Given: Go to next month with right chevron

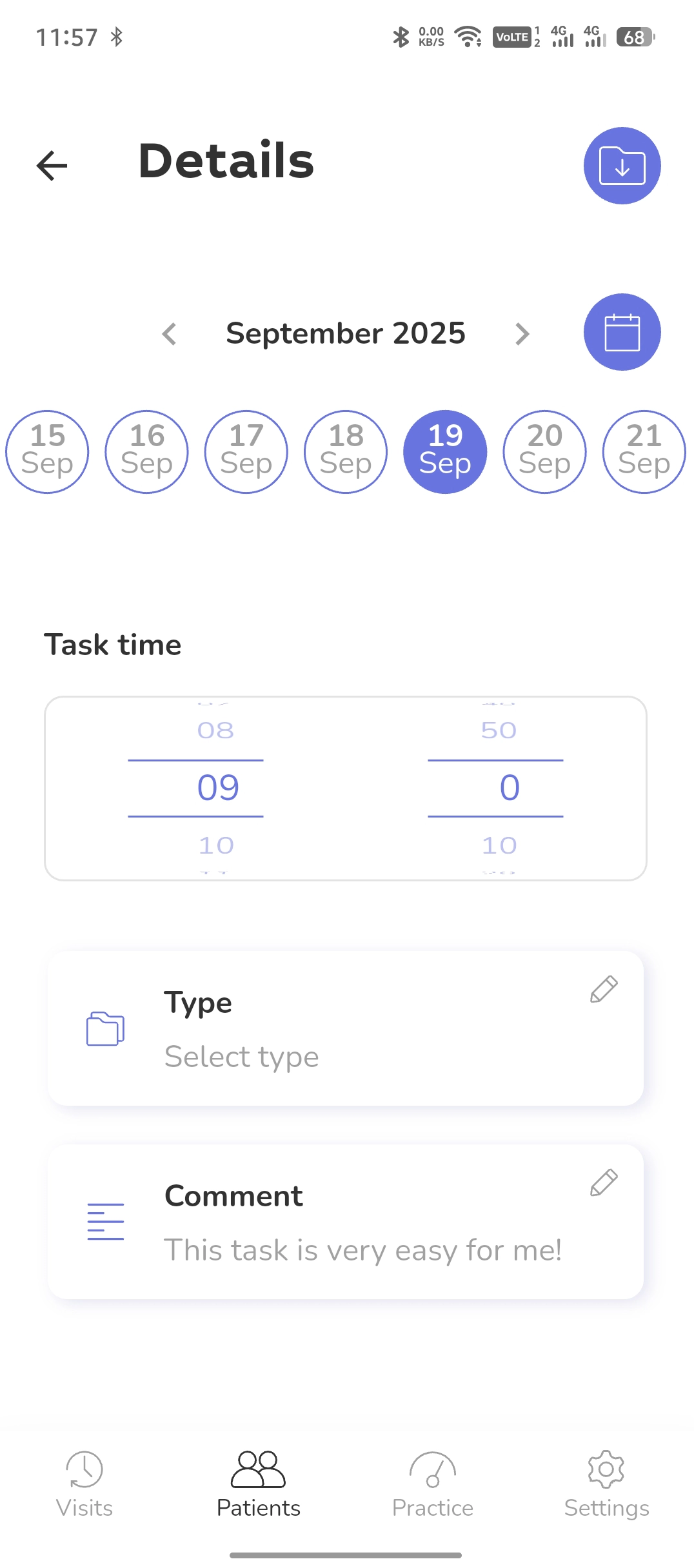Looking at the screenshot, I should [522, 333].
